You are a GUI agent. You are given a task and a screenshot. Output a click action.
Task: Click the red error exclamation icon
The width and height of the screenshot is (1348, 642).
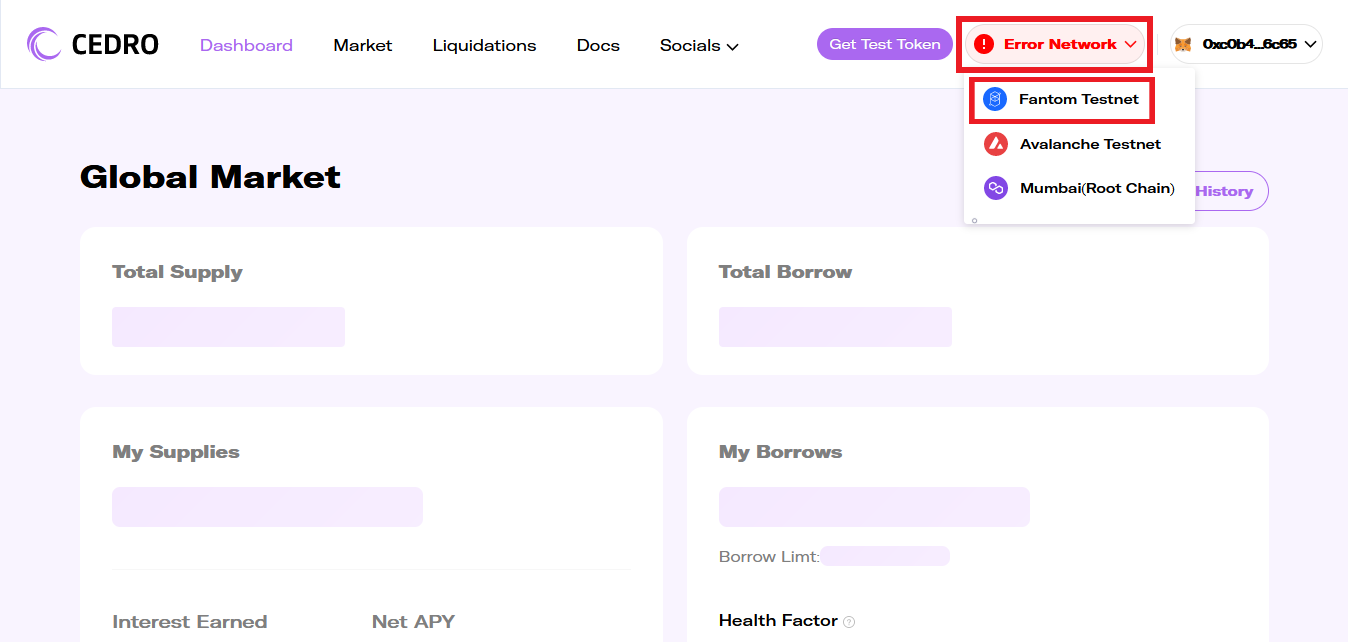pyautogui.click(x=984, y=44)
